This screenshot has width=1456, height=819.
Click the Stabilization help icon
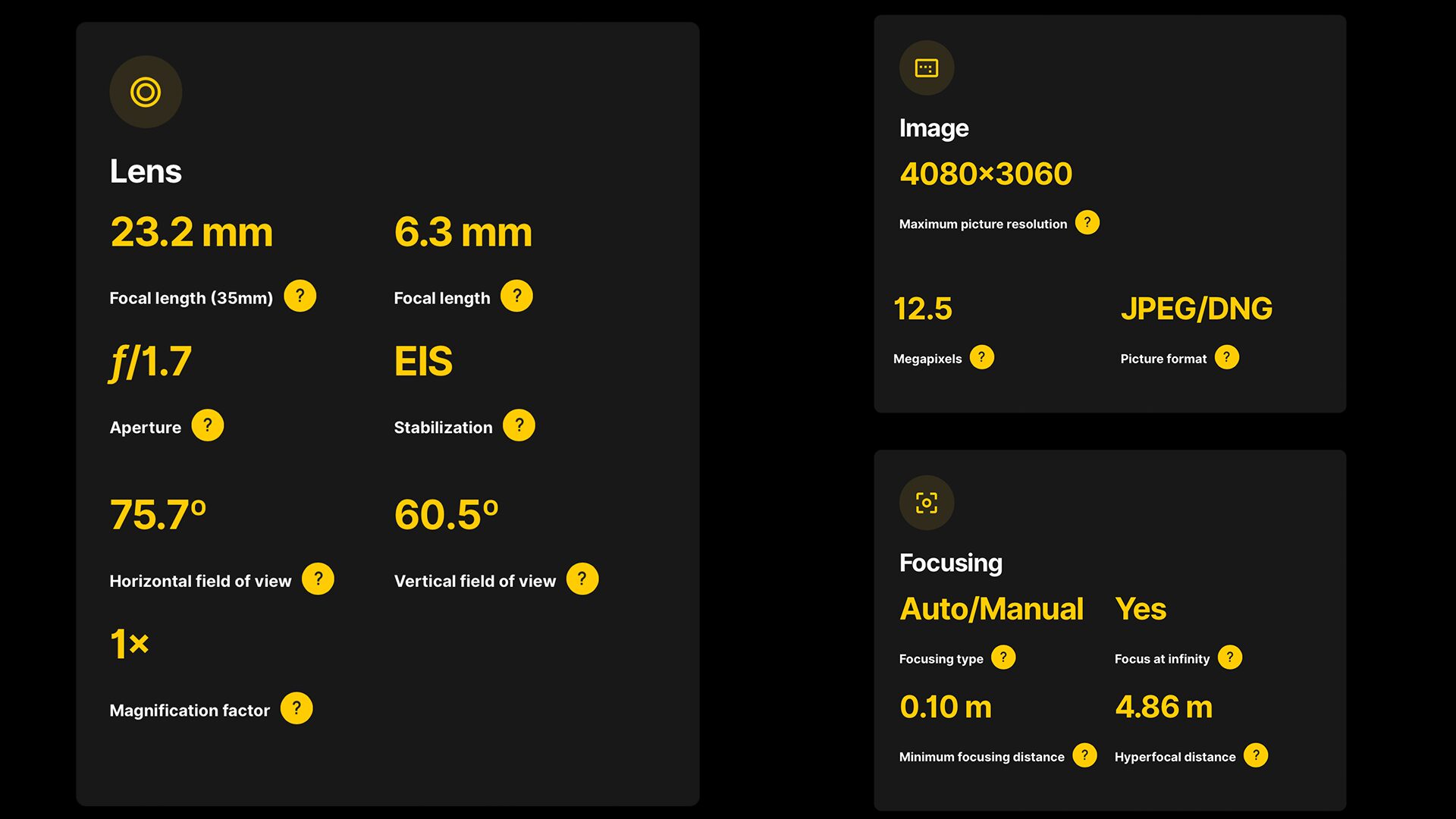coord(519,425)
